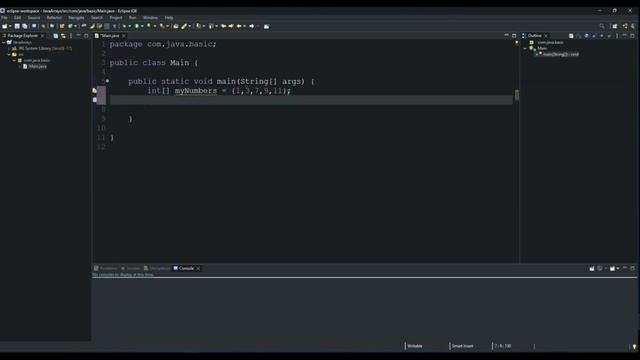640x360 pixels.
Task: Close the Console tab
Action: point(198,268)
